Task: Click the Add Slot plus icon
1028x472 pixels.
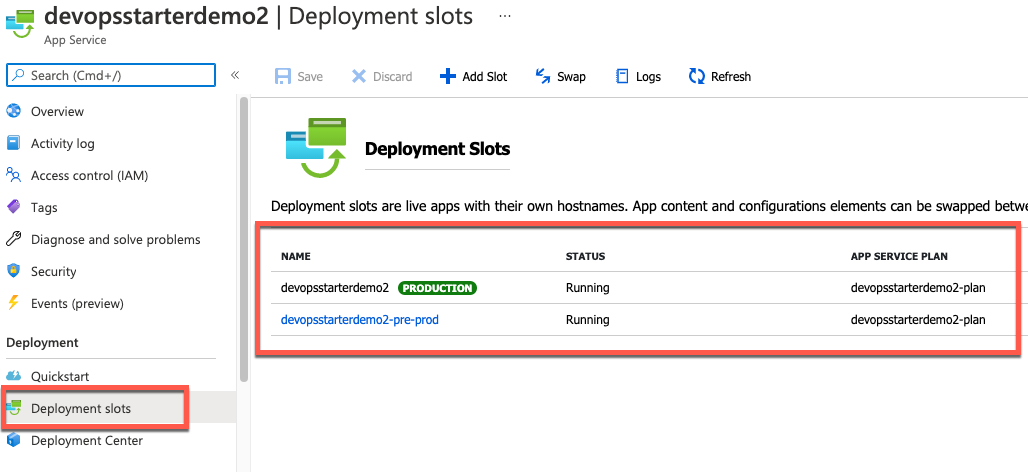Action: click(447, 77)
